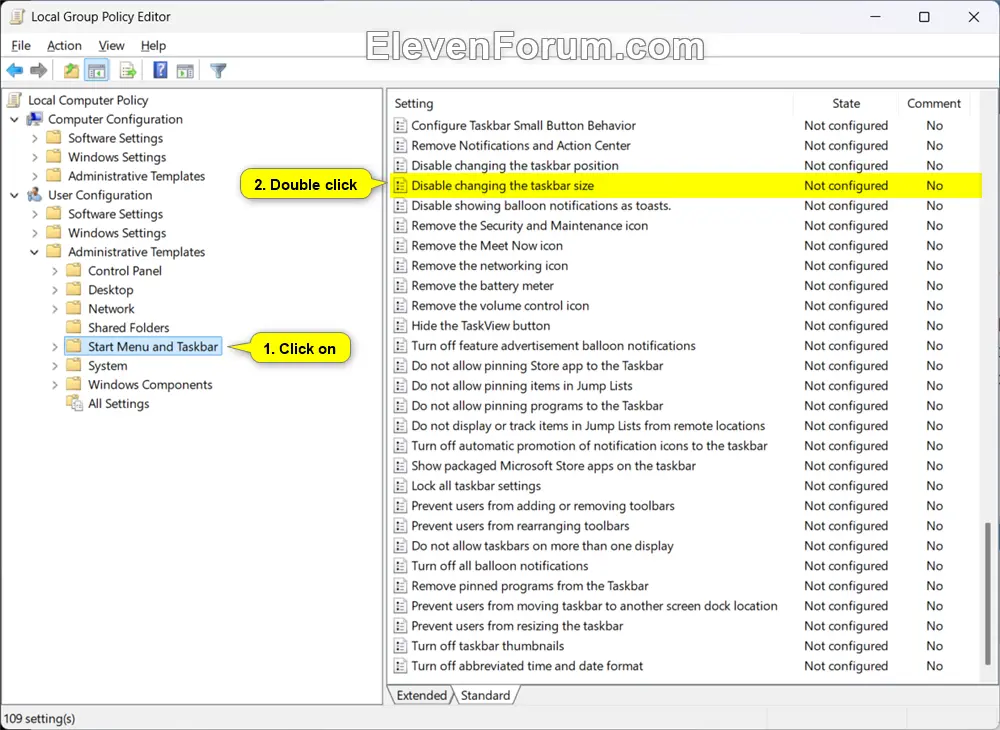This screenshot has height=730, width=1000.
Task: Click the Export List toolbar icon
Action: (x=128, y=71)
